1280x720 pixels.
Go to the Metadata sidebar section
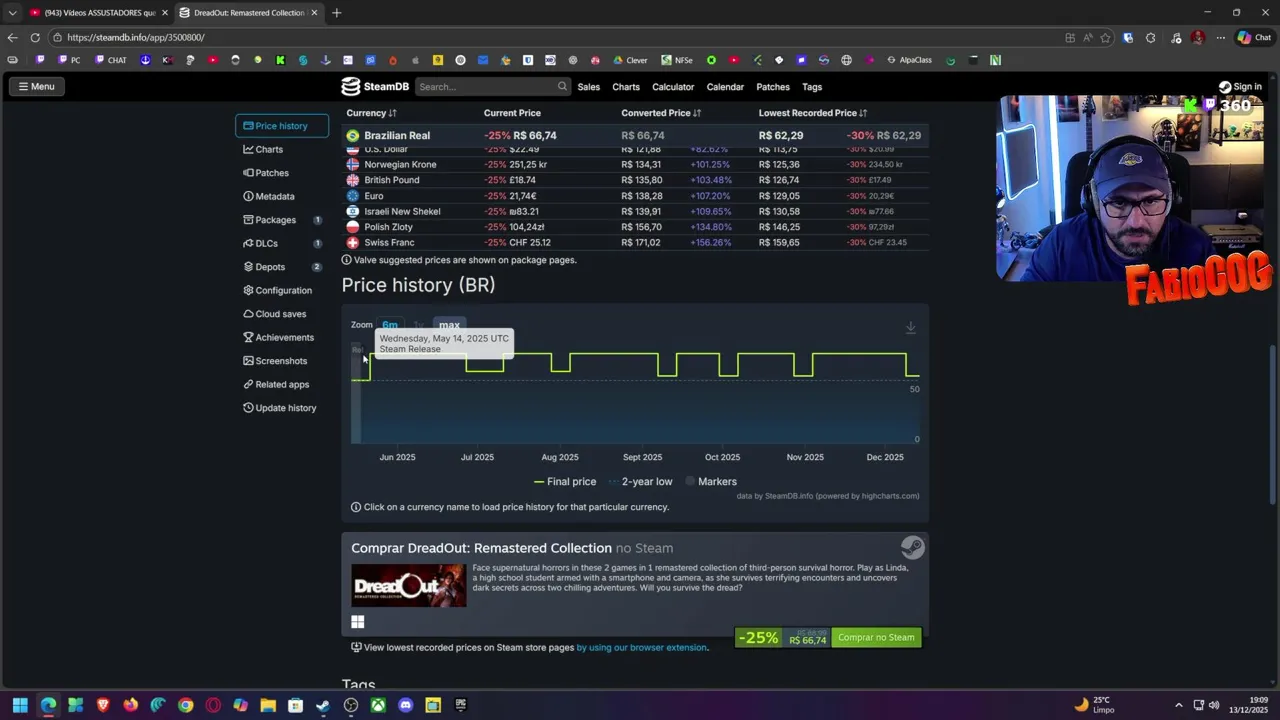[268, 196]
